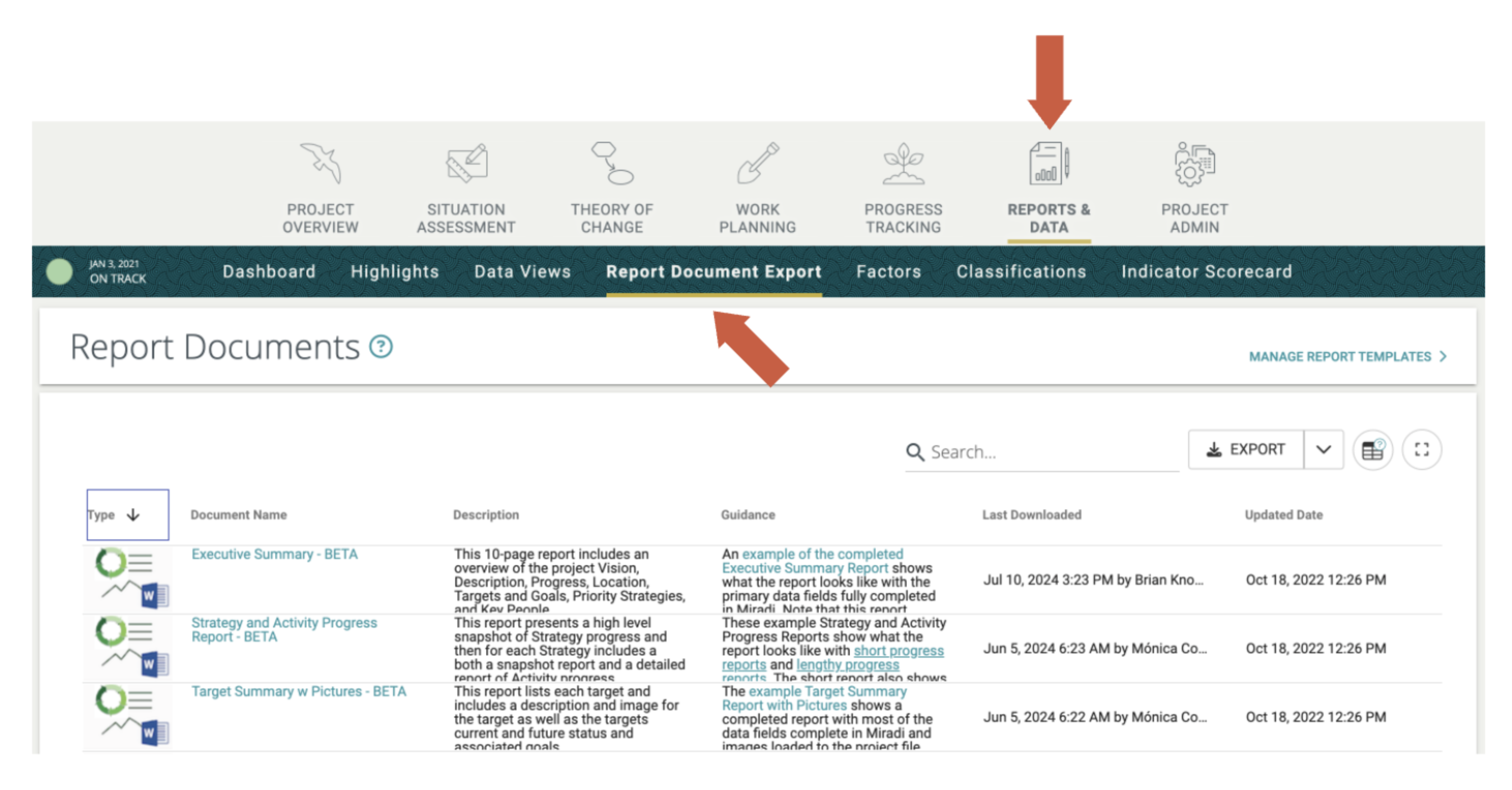Open Project Overview bird icon
Image resolution: width=1512 pixels, height=790 pixels.
coord(320,163)
